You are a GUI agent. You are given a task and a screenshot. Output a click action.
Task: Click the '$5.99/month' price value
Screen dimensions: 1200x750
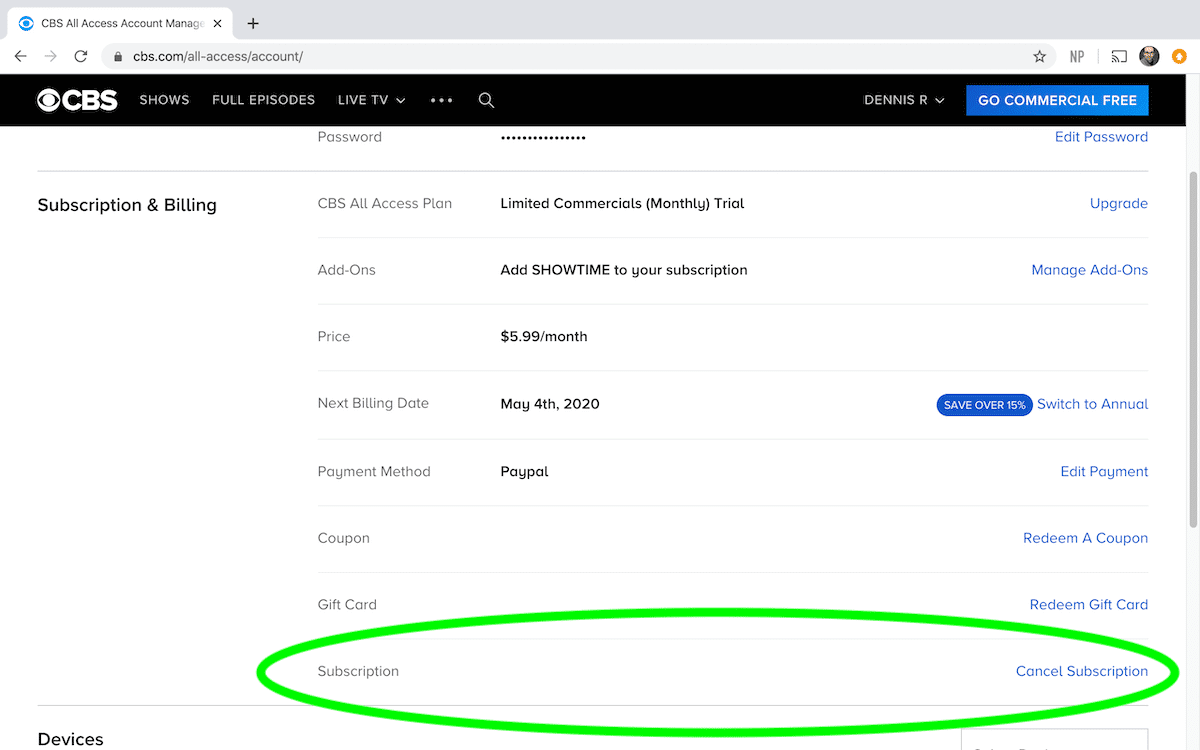(x=544, y=337)
